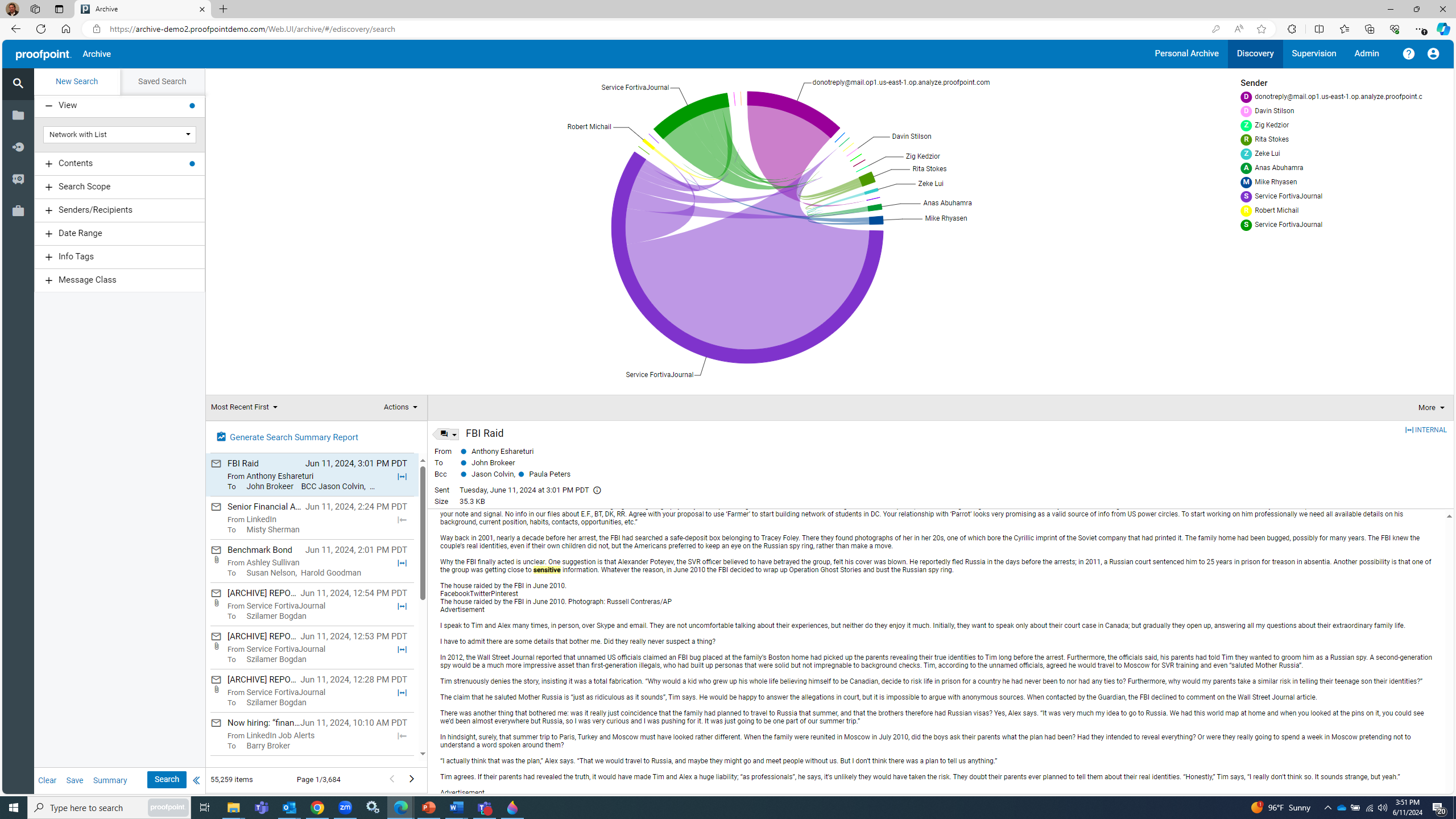Click the Generate Search Summary Report icon

tap(221, 437)
